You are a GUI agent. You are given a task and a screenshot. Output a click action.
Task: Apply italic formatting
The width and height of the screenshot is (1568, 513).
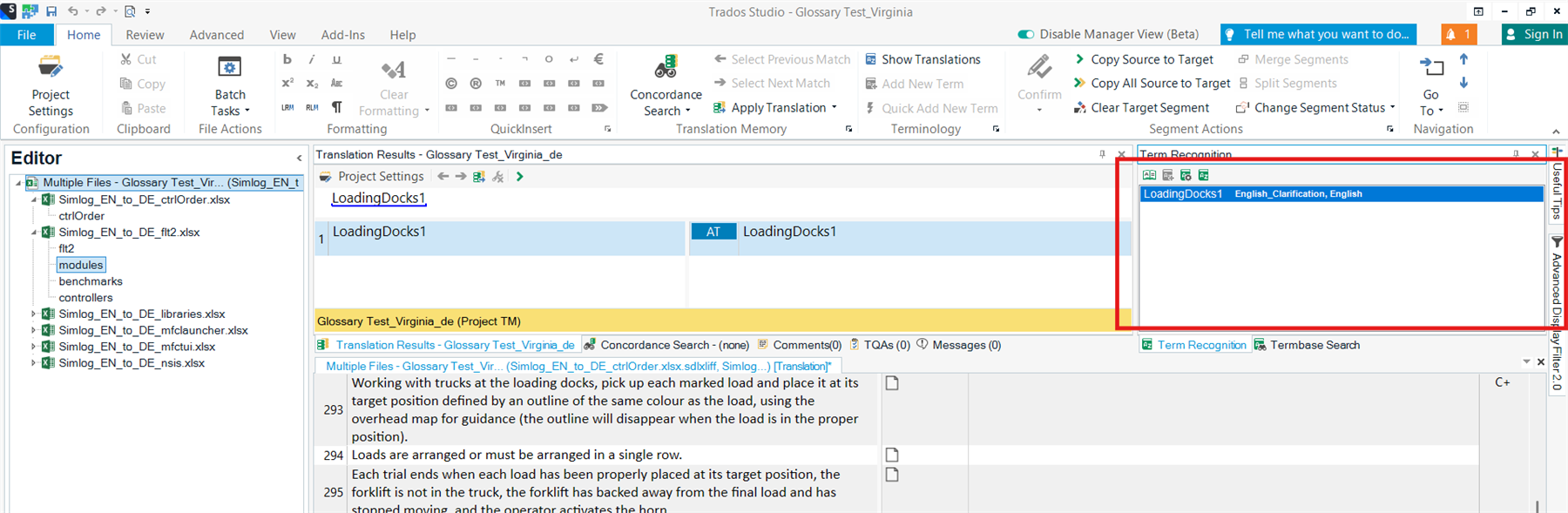(x=312, y=59)
